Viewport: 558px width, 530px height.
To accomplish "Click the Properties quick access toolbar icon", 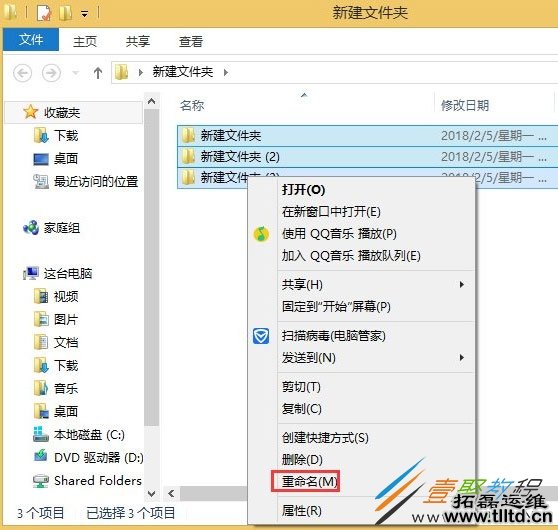I will coord(44,13).
